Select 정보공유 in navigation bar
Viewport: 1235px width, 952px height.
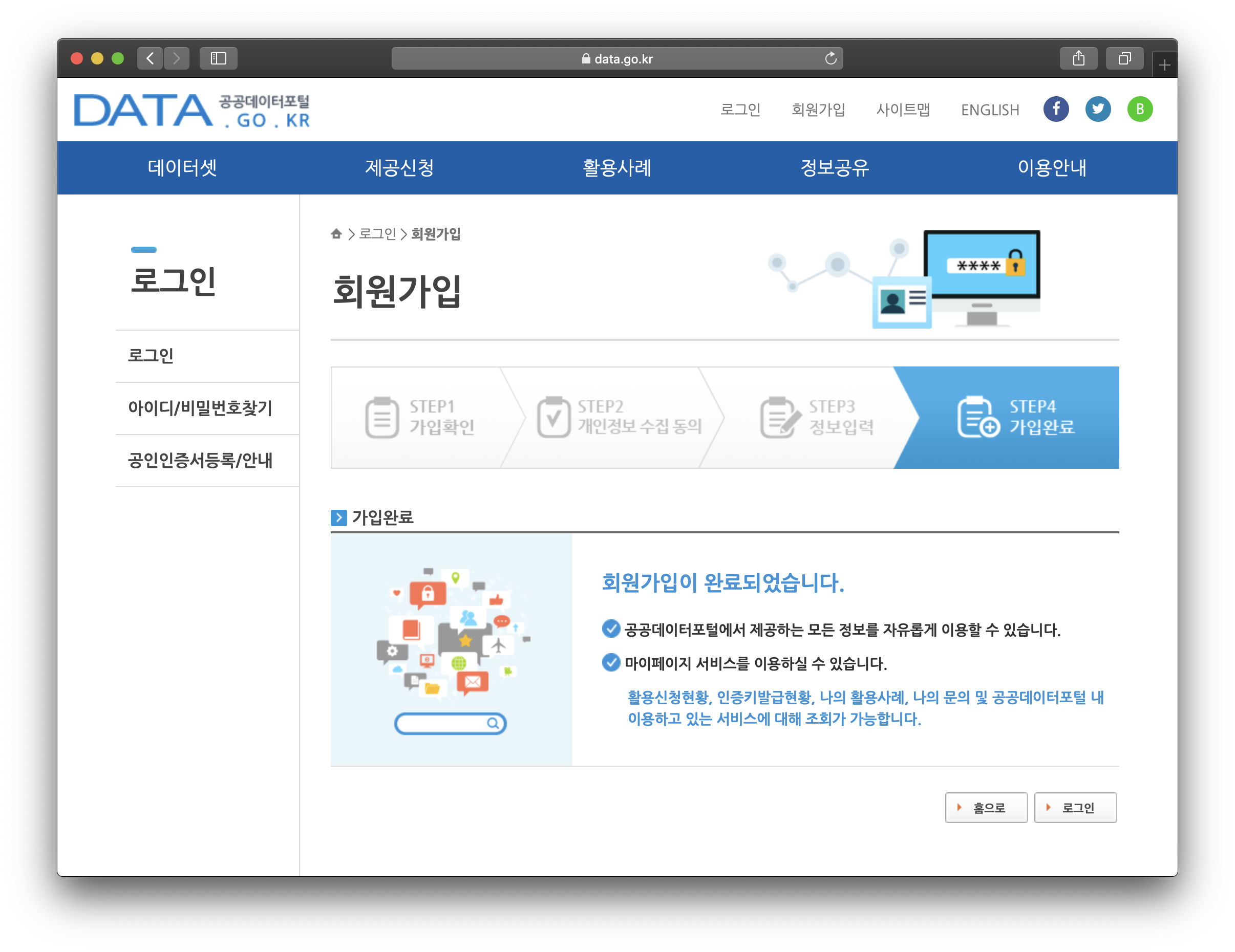(835, 167)
